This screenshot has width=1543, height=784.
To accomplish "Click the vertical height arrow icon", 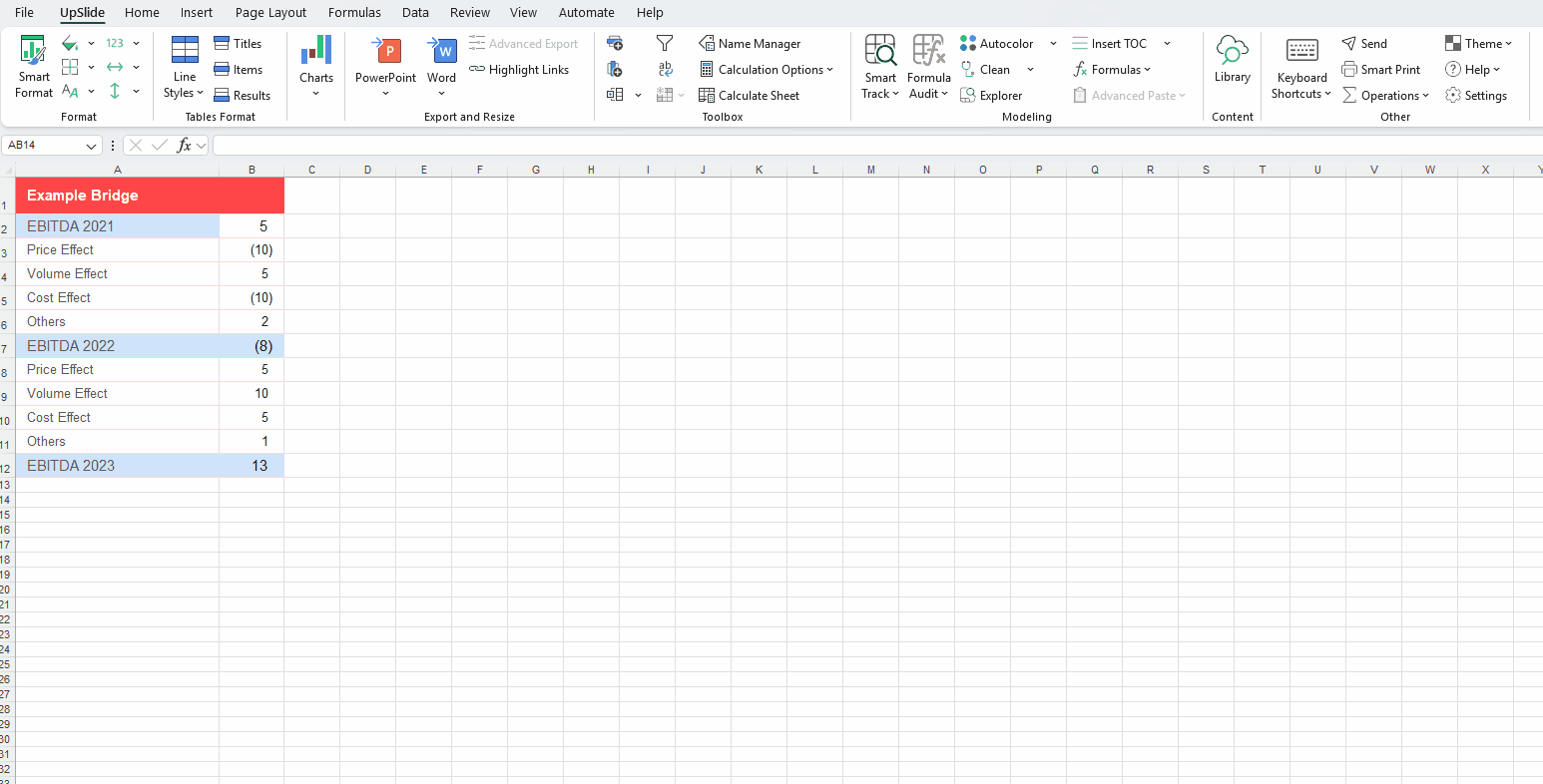I will 115,92.
